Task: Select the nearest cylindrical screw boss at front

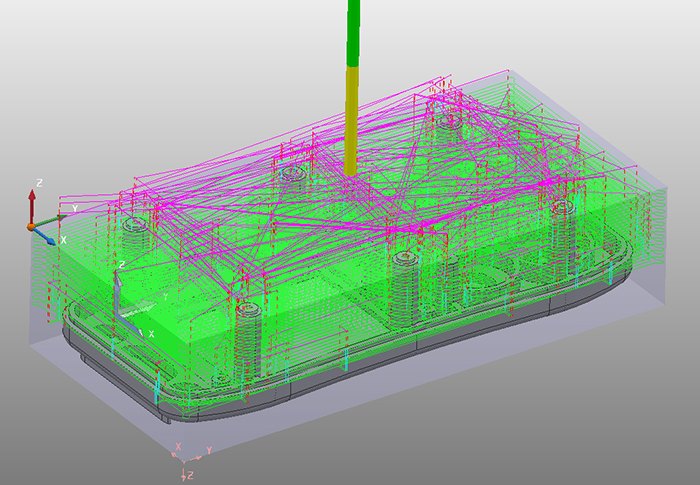Action: tap(247, 339)
